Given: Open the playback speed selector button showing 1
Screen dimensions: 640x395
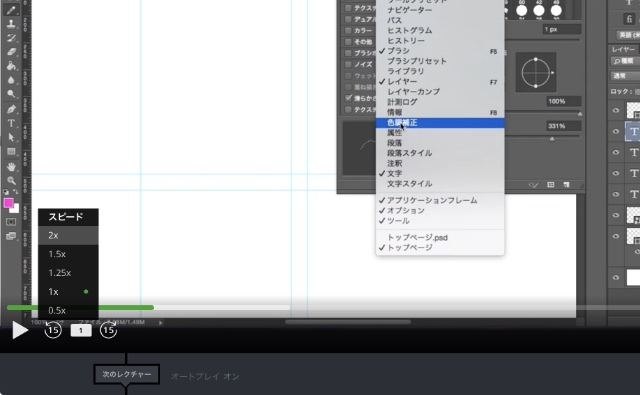Looking at the screenshot, I should 81,330.
